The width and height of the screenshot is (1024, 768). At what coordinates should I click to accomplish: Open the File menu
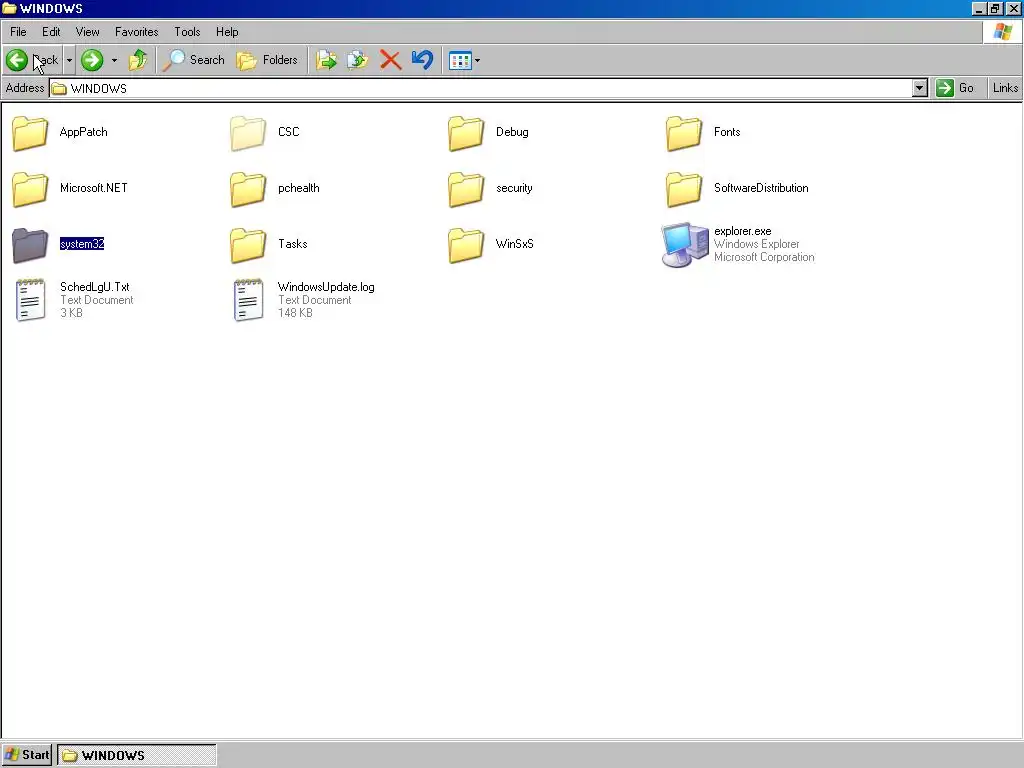(x=18, y=31)
